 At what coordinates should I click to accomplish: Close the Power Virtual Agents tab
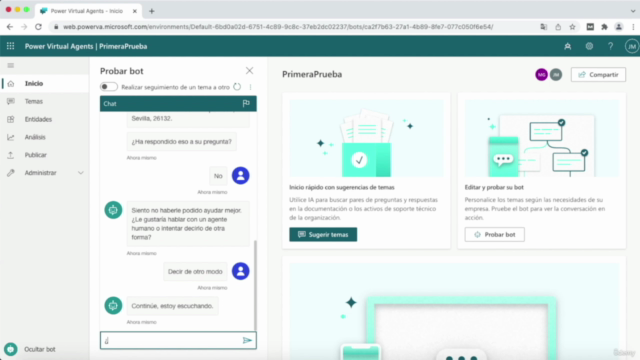[135, 11]
